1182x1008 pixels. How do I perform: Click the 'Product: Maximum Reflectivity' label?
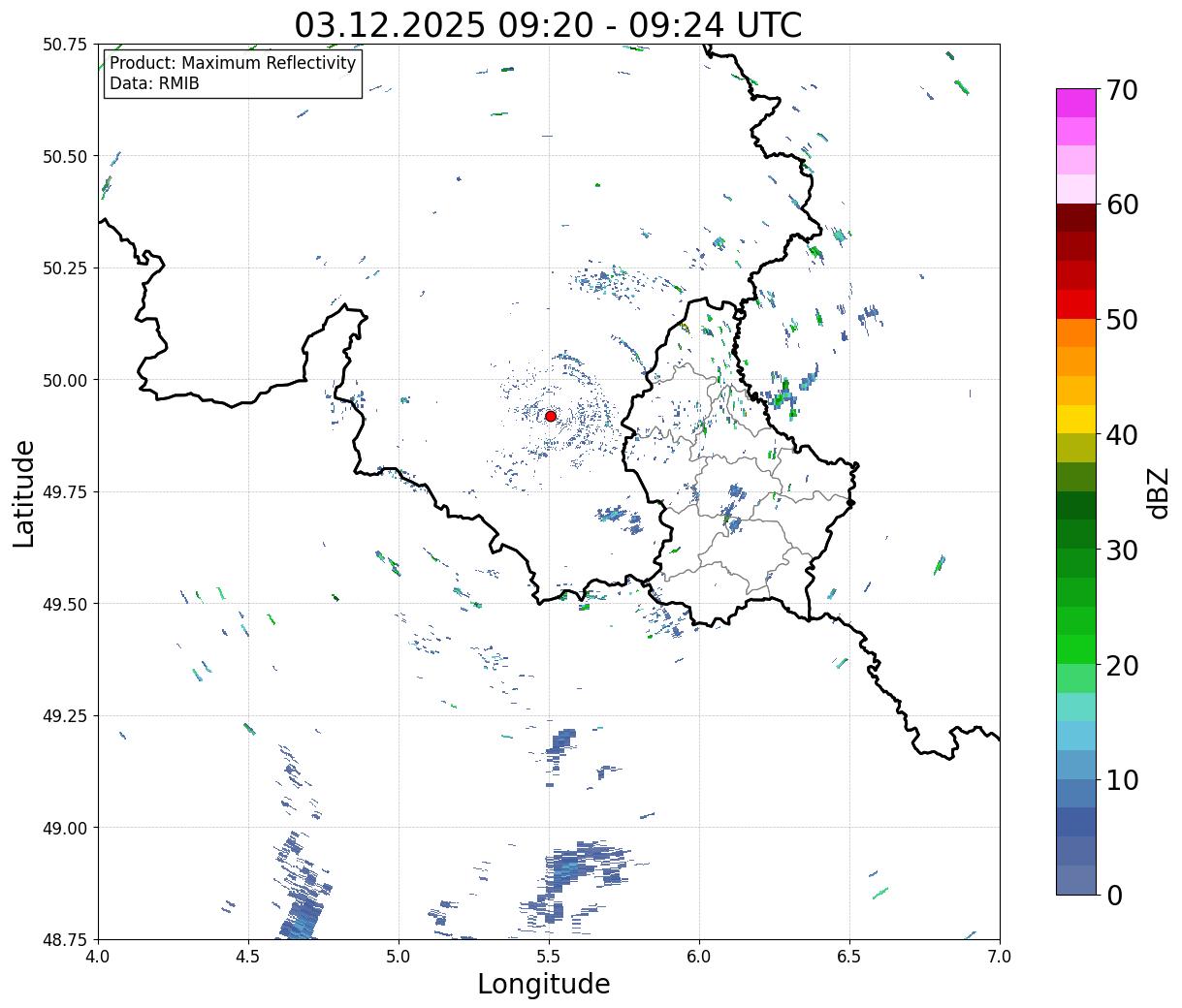pyautogui.click(x=233, y=63)
